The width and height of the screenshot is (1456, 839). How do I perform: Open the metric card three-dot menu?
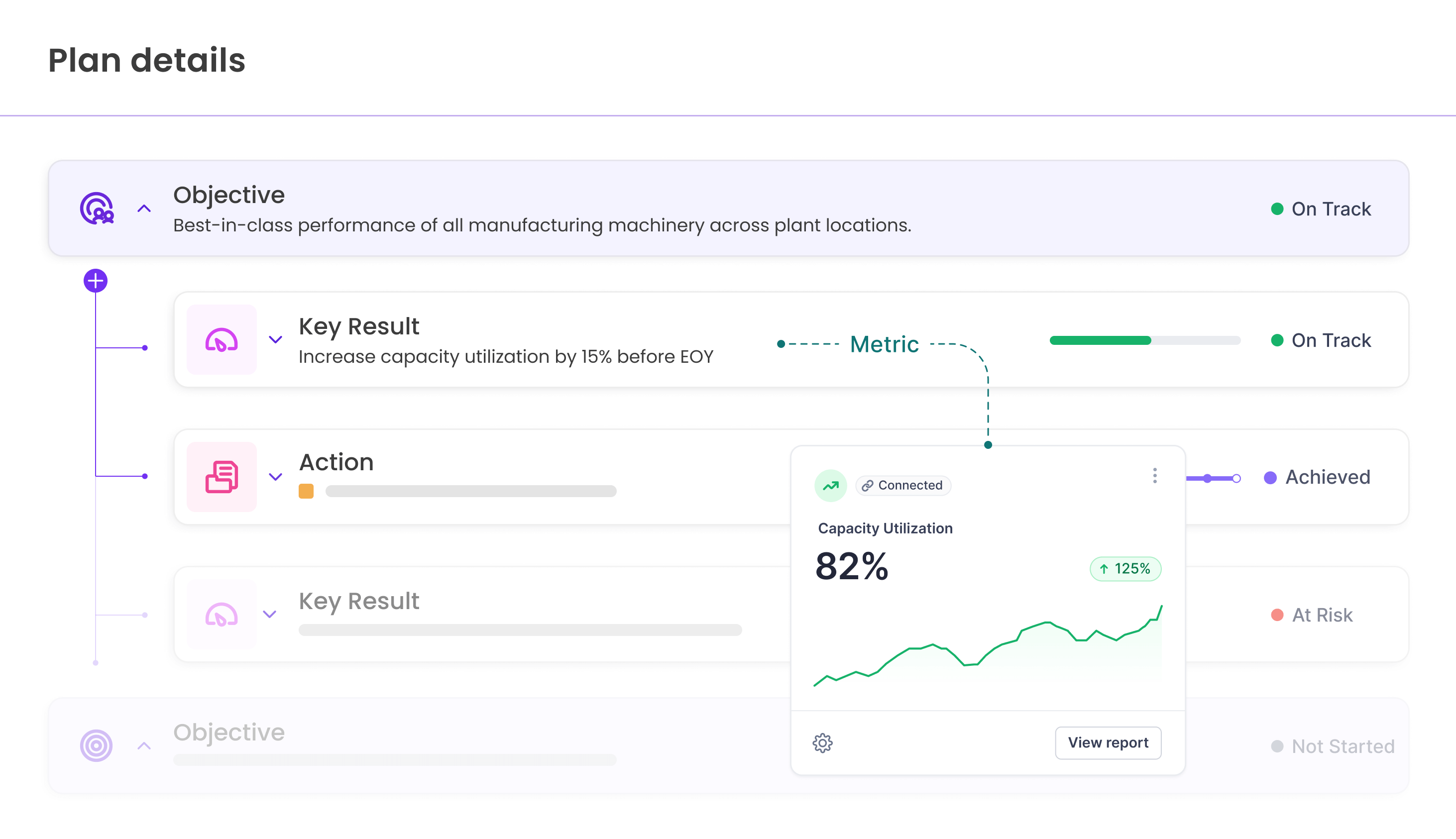pos(1154,476)
